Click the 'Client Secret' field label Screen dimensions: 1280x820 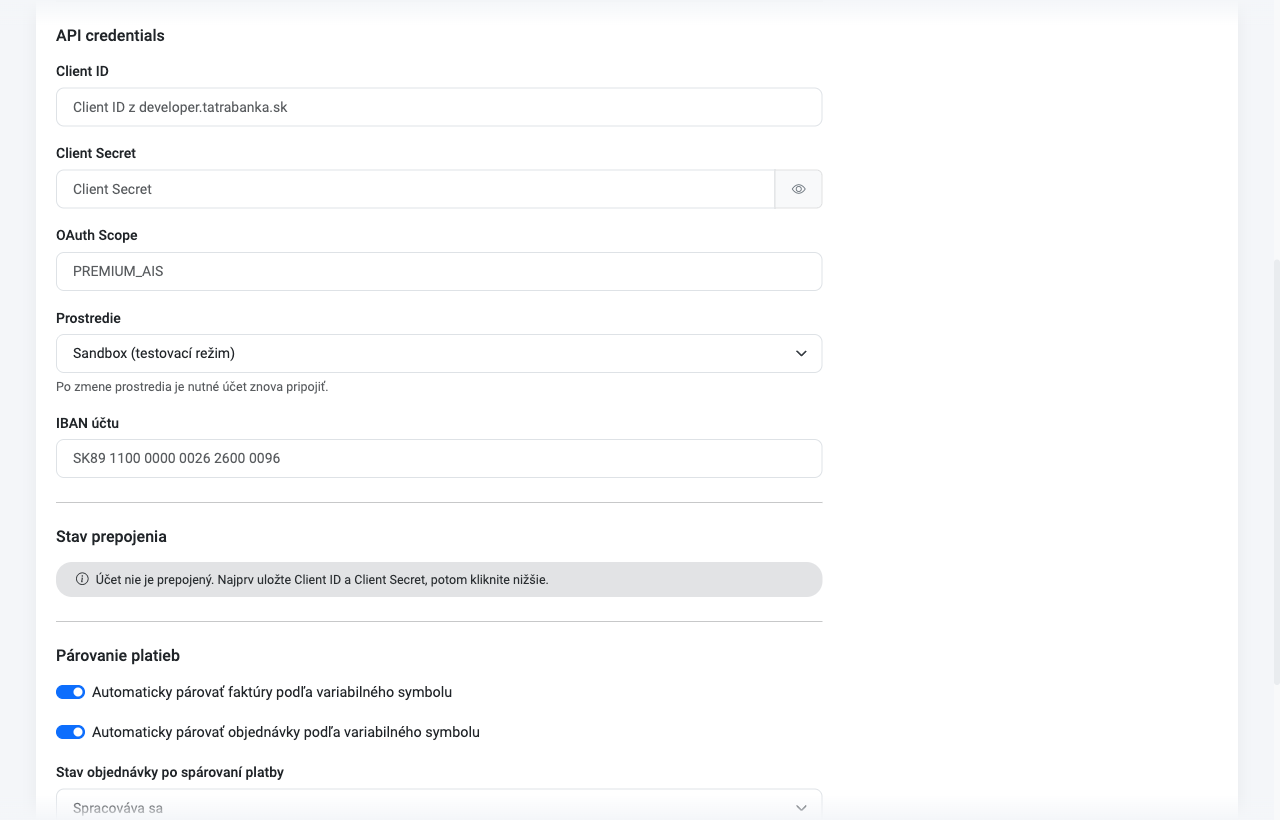[x=96, y=153]
